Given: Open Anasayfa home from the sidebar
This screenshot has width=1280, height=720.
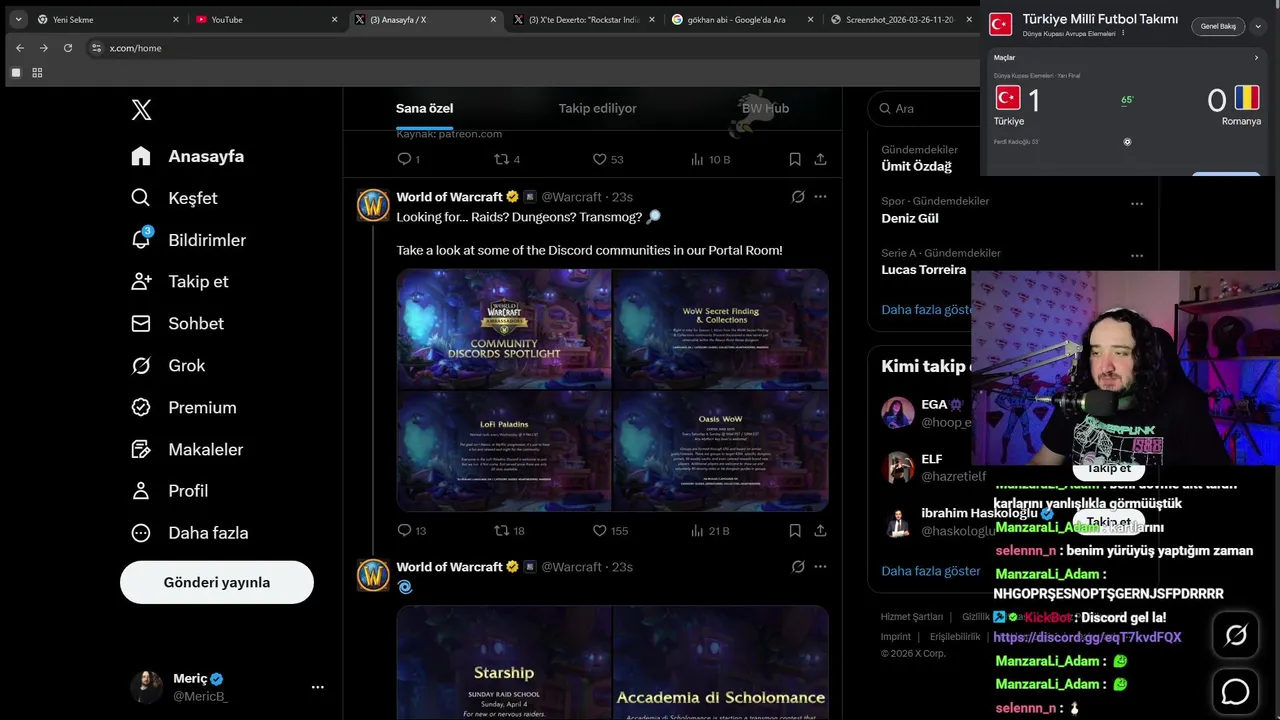Looking at the screenshot, I should tap(188, 156).
